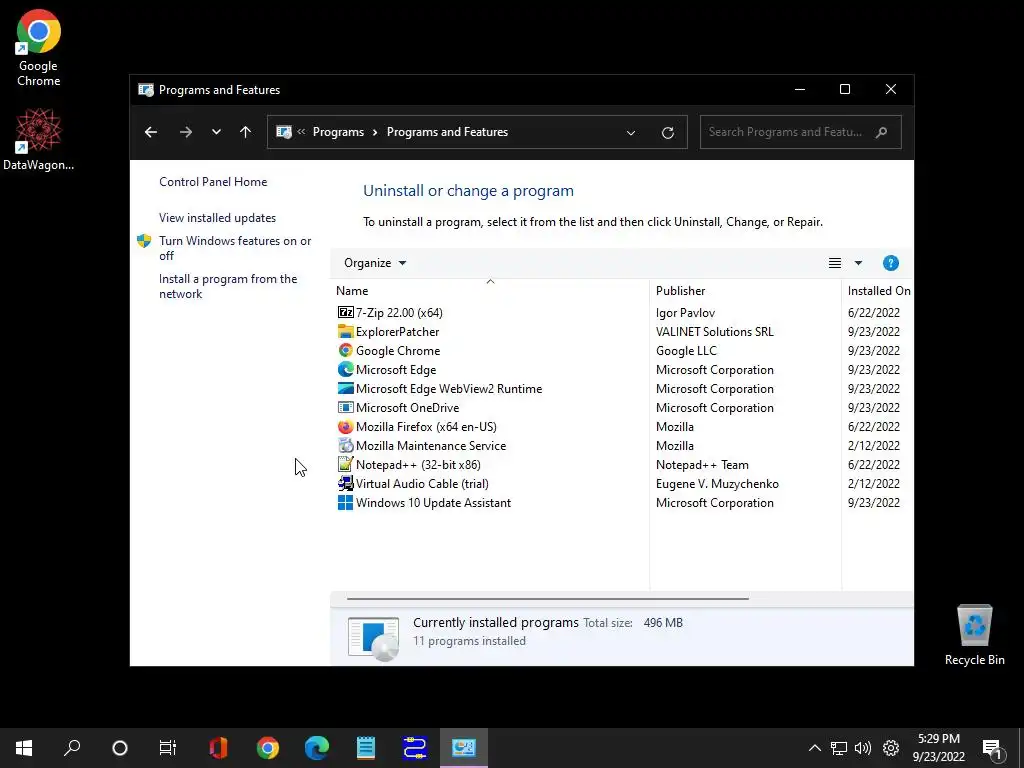
Task: Click the Mozilla Maintenance Service icon
Action: pyautogui.click(x=345, y=445)
